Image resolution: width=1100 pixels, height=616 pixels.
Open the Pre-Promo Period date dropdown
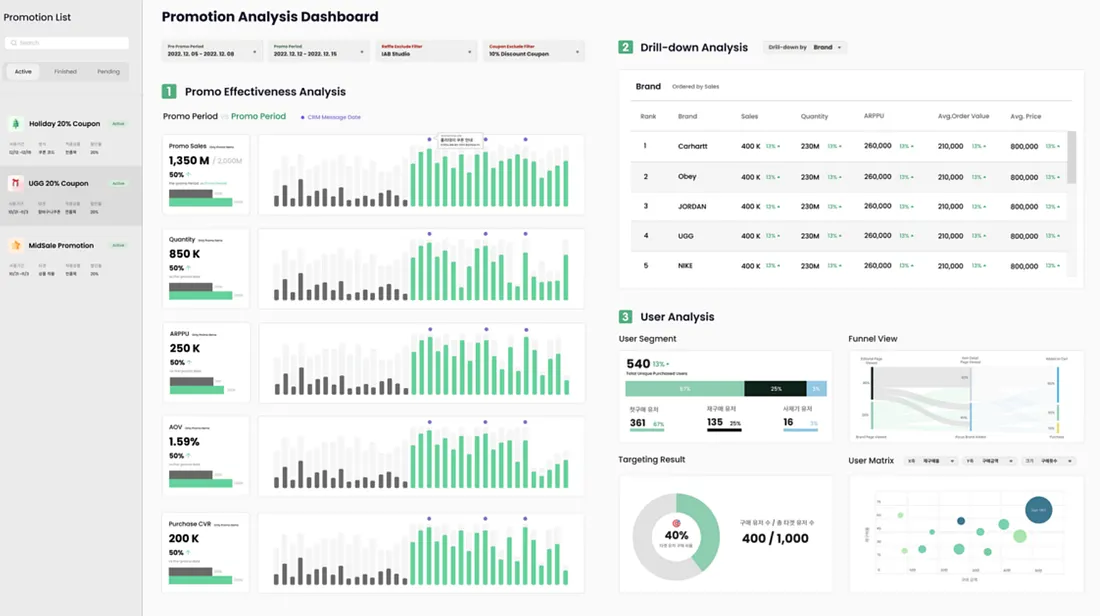[212, 51]
